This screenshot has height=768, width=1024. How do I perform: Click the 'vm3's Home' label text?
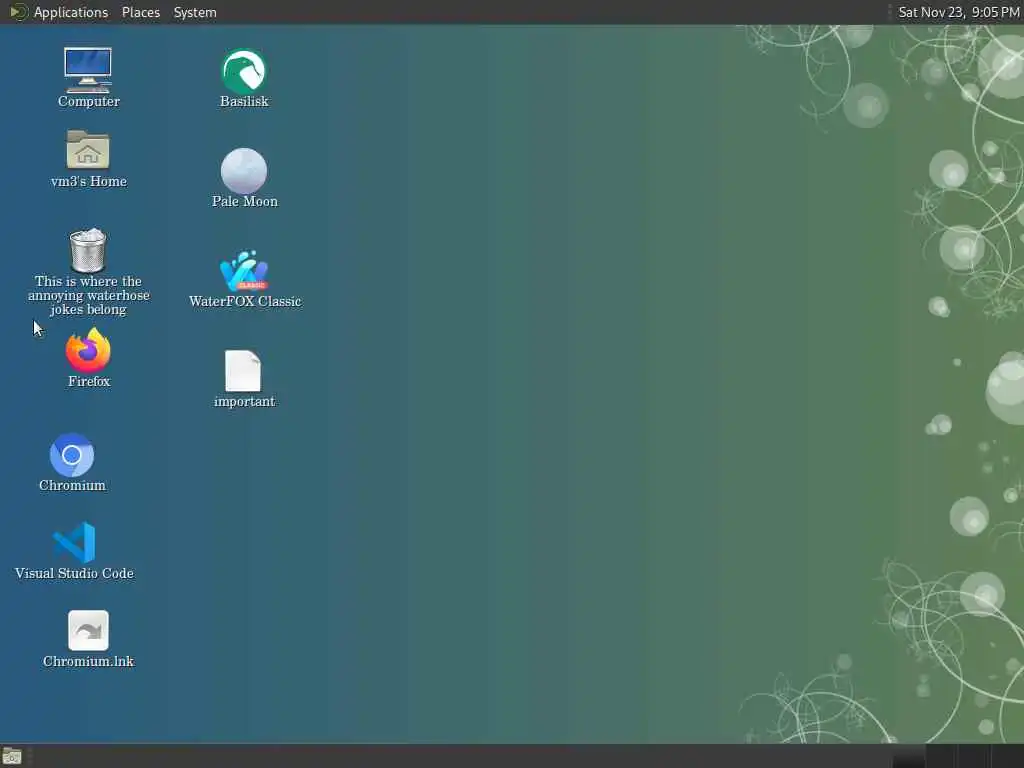pos(89,181)
